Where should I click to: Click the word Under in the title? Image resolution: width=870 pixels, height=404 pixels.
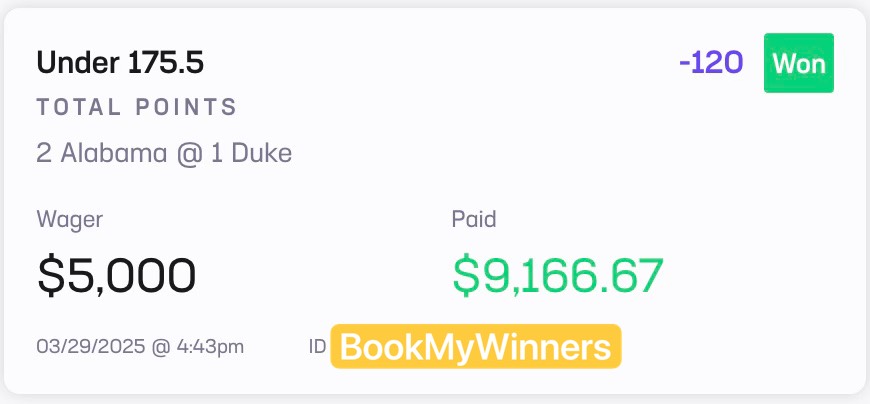pos(79,63)
